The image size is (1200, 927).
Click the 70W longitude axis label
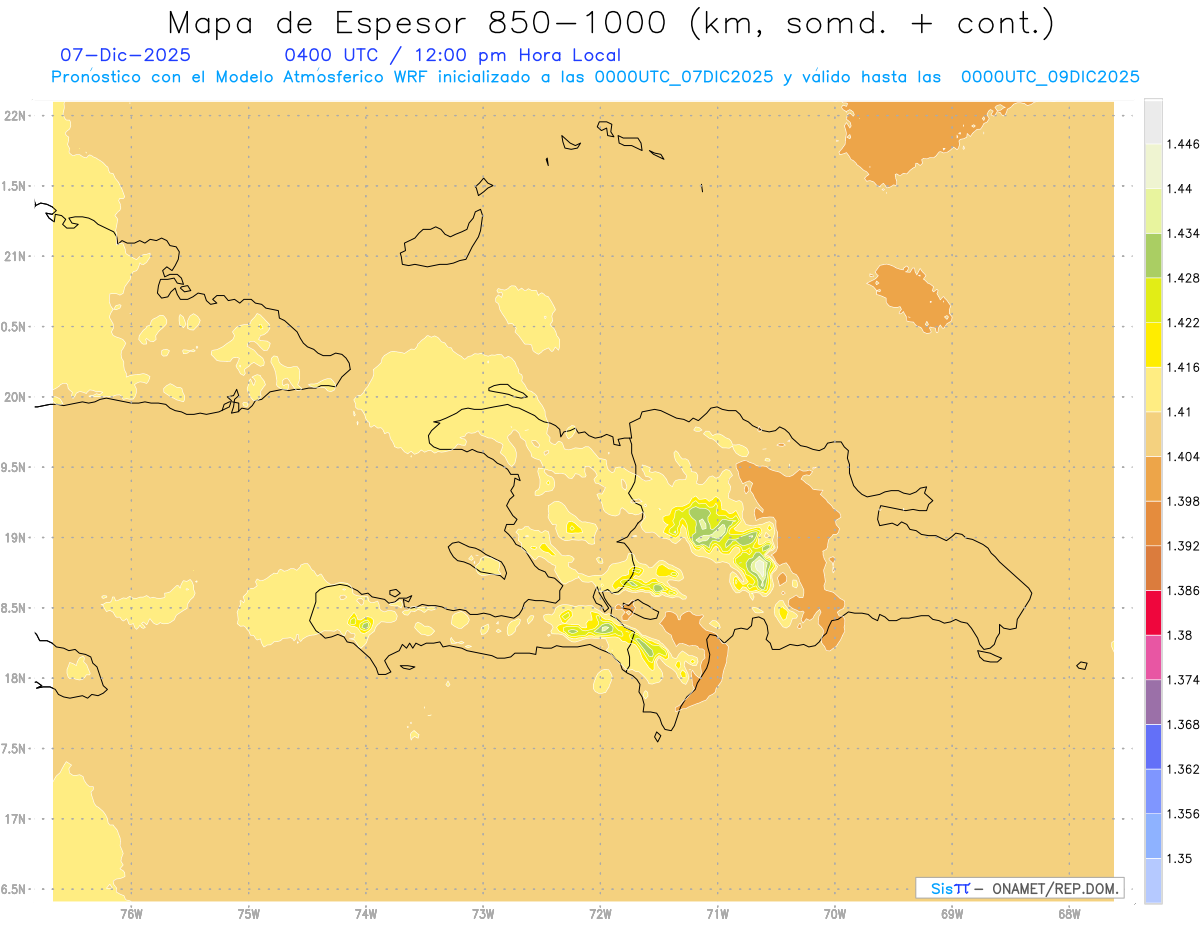tap(835, 913)
